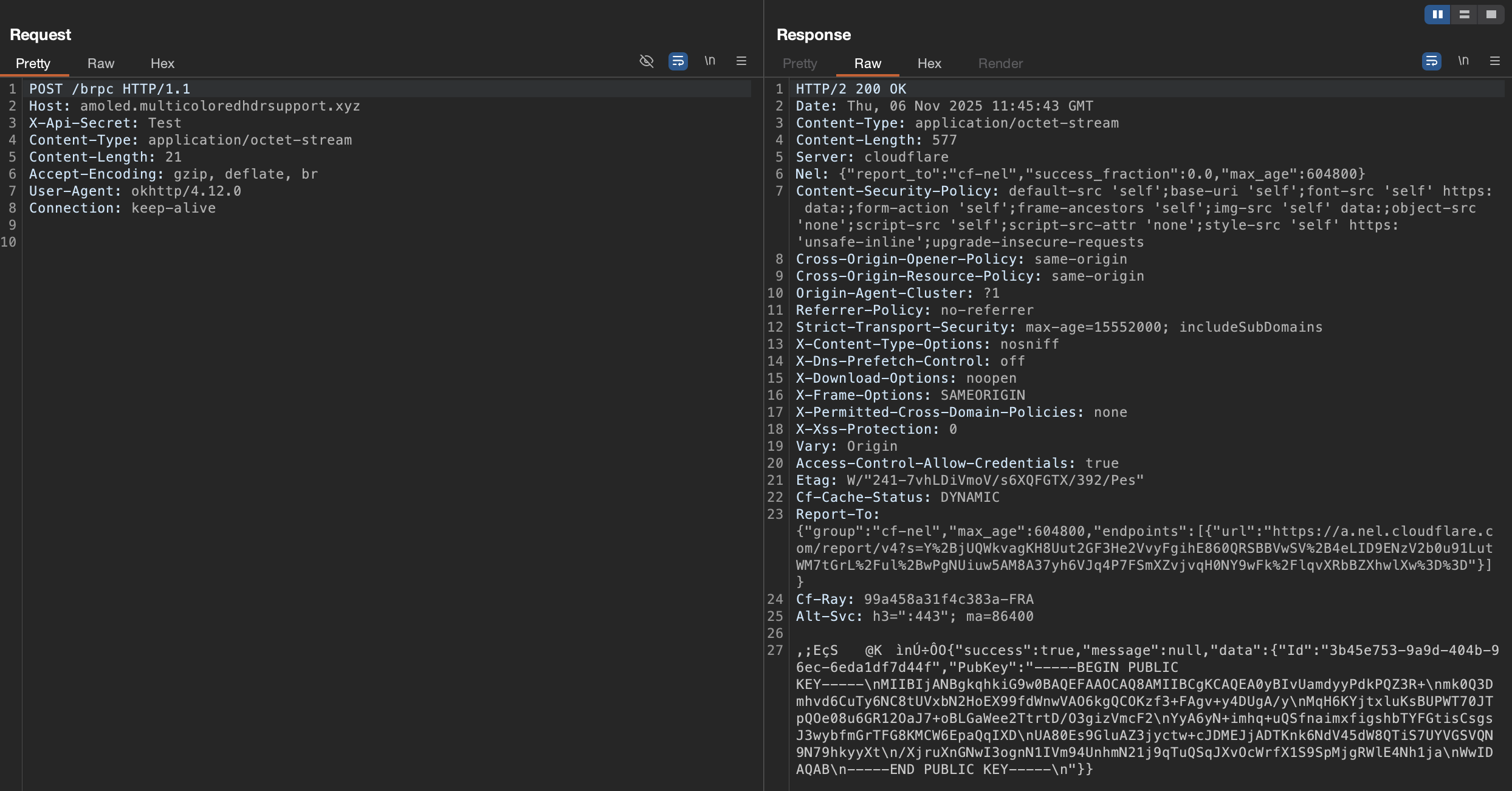Select the HTTP/2 200 OK status line
Screen dimensions: 1512x791
[850, 88]
